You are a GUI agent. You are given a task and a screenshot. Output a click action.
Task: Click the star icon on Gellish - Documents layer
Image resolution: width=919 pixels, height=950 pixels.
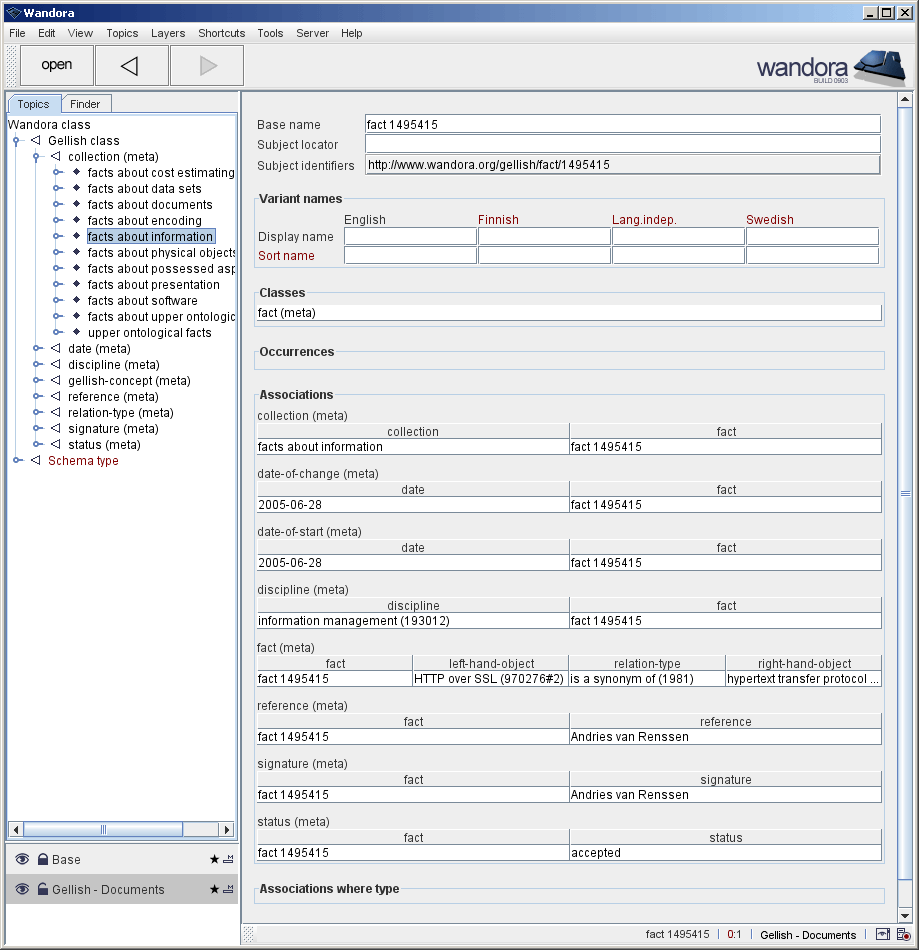pos(214,890)
